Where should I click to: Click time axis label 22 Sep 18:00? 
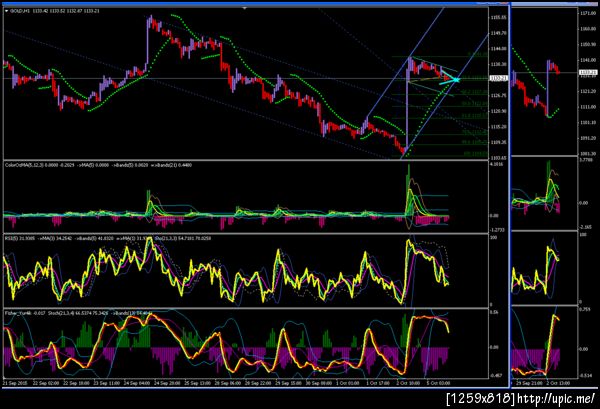tap(76, 383)
